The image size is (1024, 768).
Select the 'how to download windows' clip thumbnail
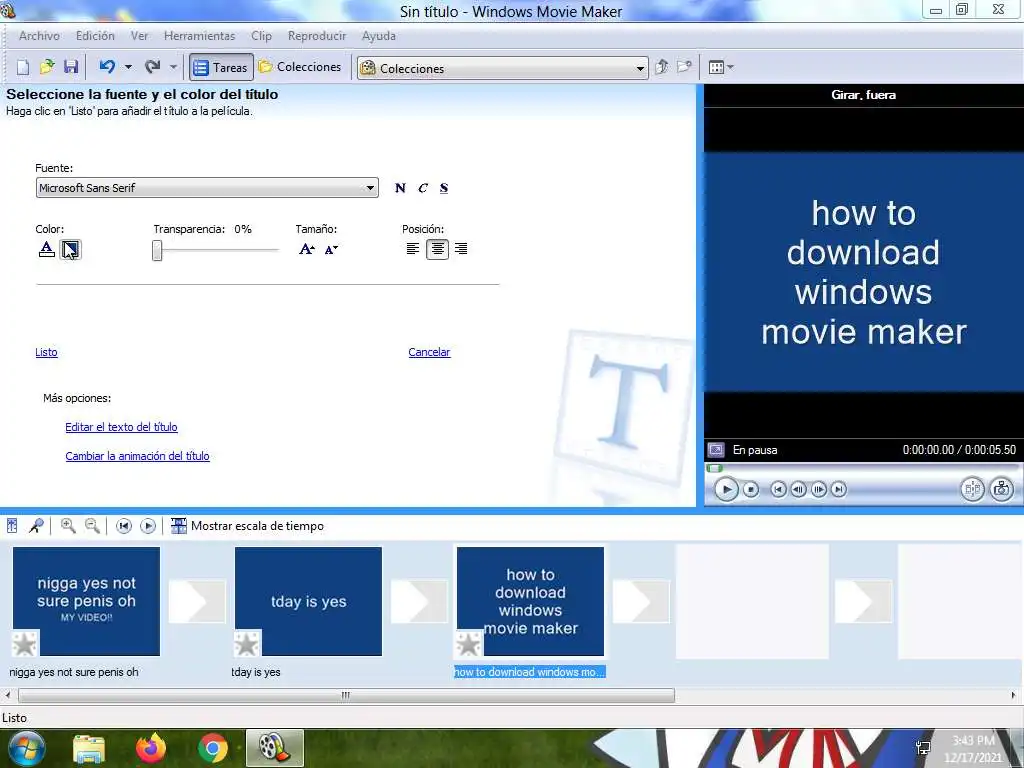(x=530, y=601)
